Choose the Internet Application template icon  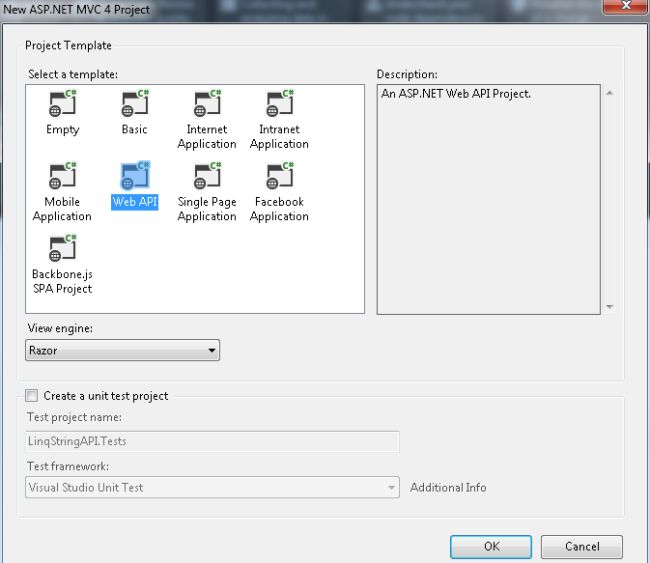point(208,103)
